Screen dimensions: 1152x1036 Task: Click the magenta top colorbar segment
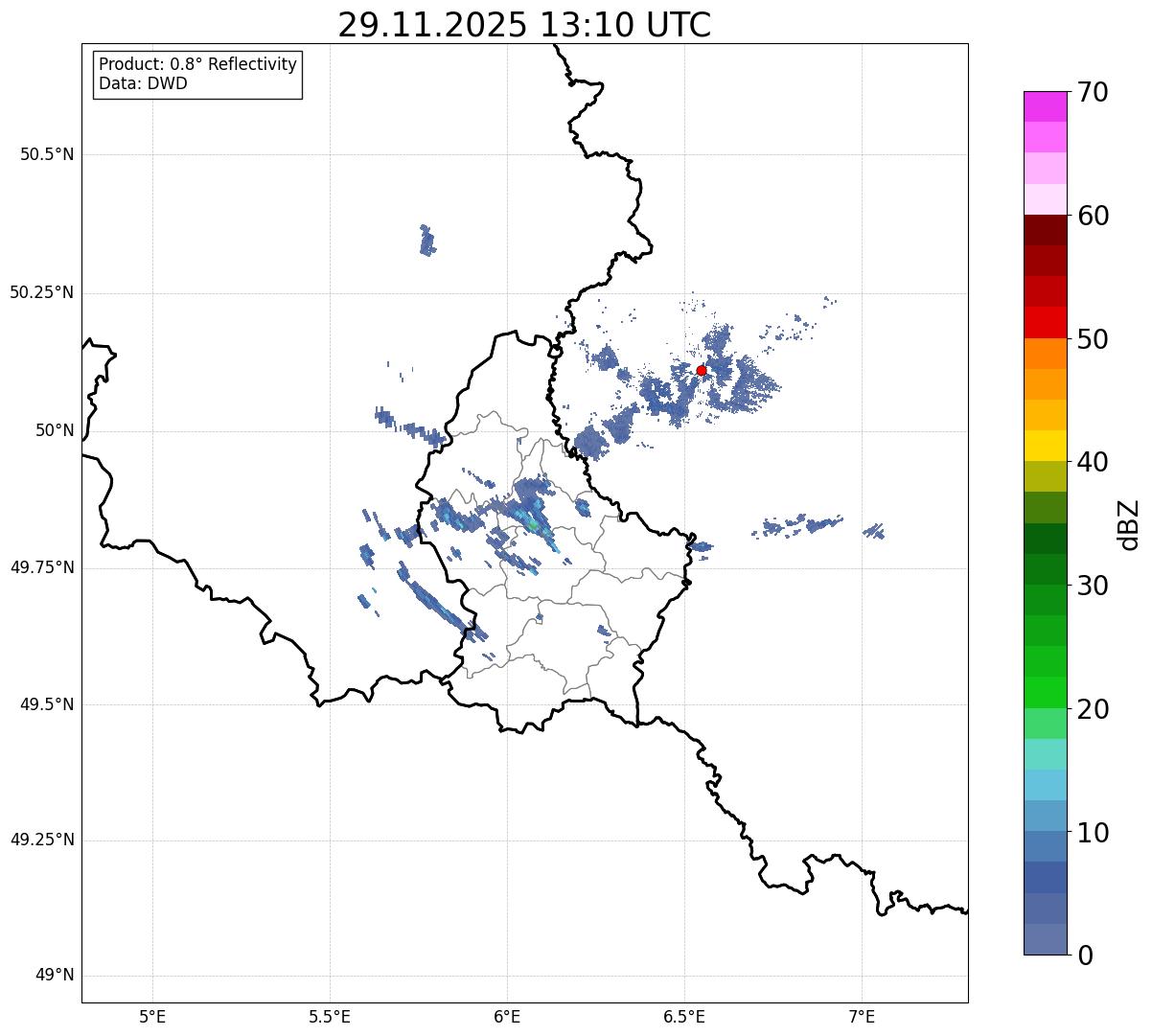click(1045, 106)
